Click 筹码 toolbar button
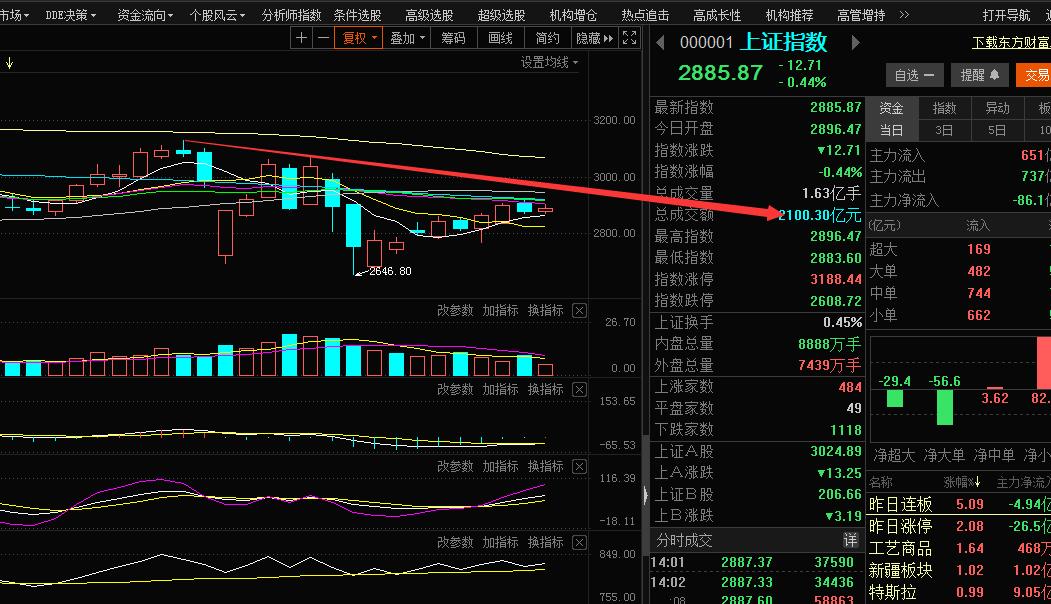This screenshot has height=604, width=1051. pyautogui.click(x=453, y=38)
